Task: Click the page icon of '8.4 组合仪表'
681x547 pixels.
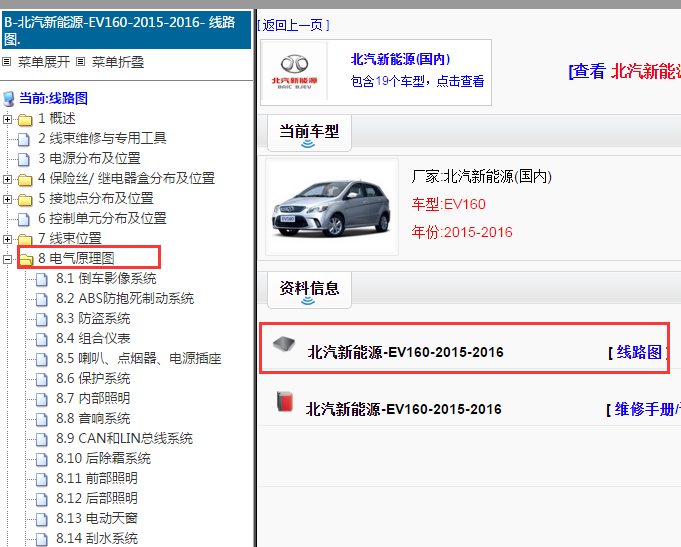Action: click(x=42, y=339)
